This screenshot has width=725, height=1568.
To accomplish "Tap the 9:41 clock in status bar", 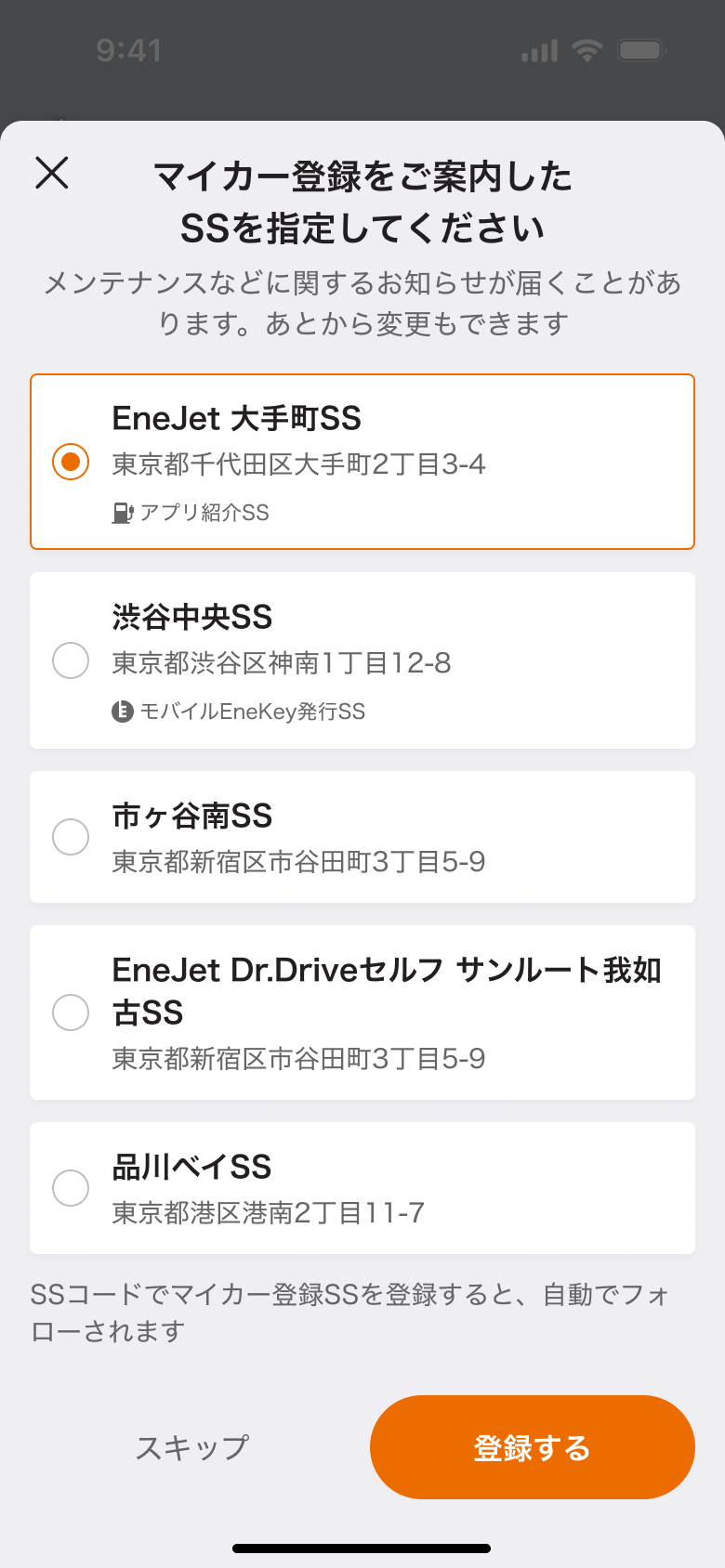I will (129, 50).
